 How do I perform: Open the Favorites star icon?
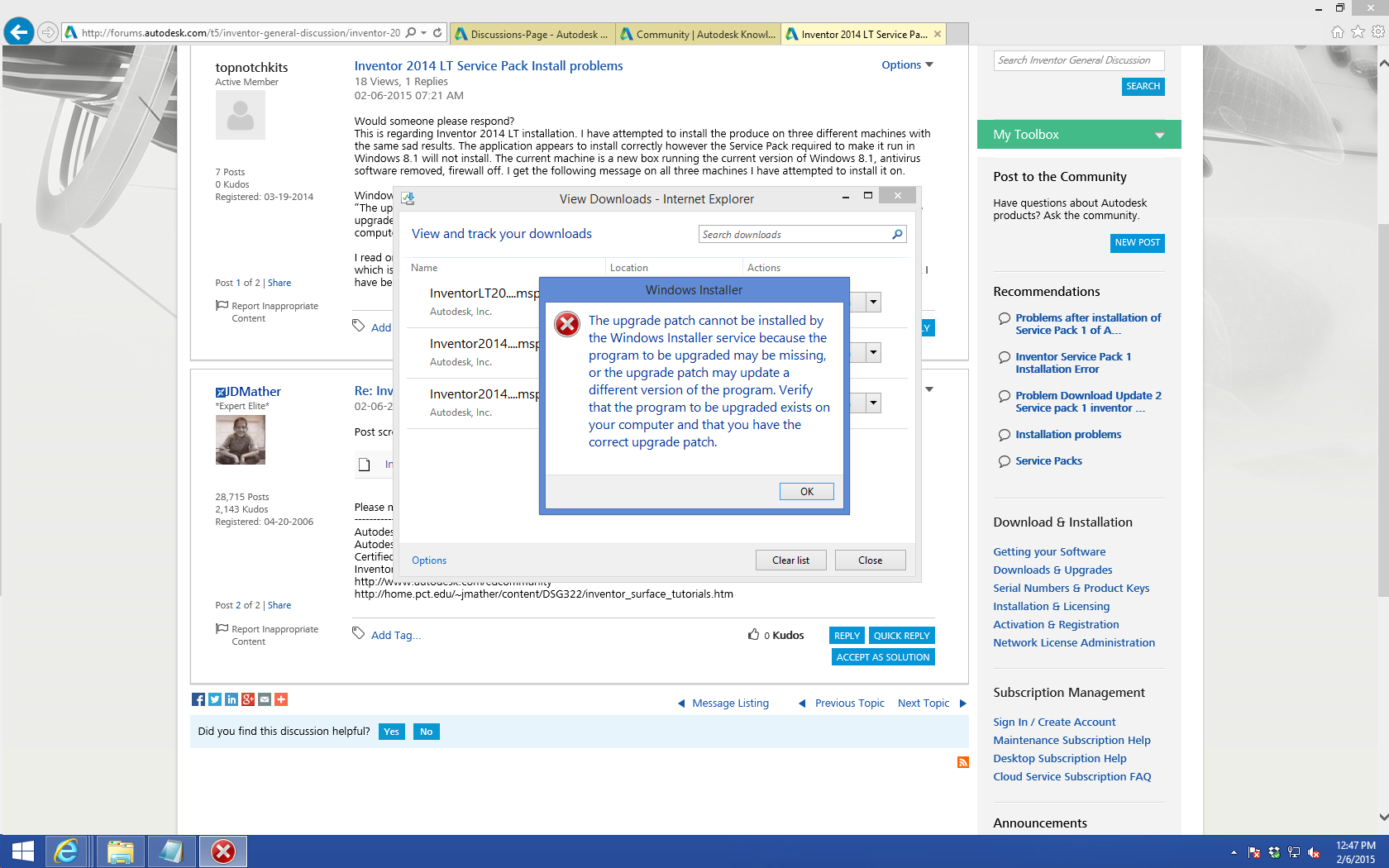[1358, 32]
